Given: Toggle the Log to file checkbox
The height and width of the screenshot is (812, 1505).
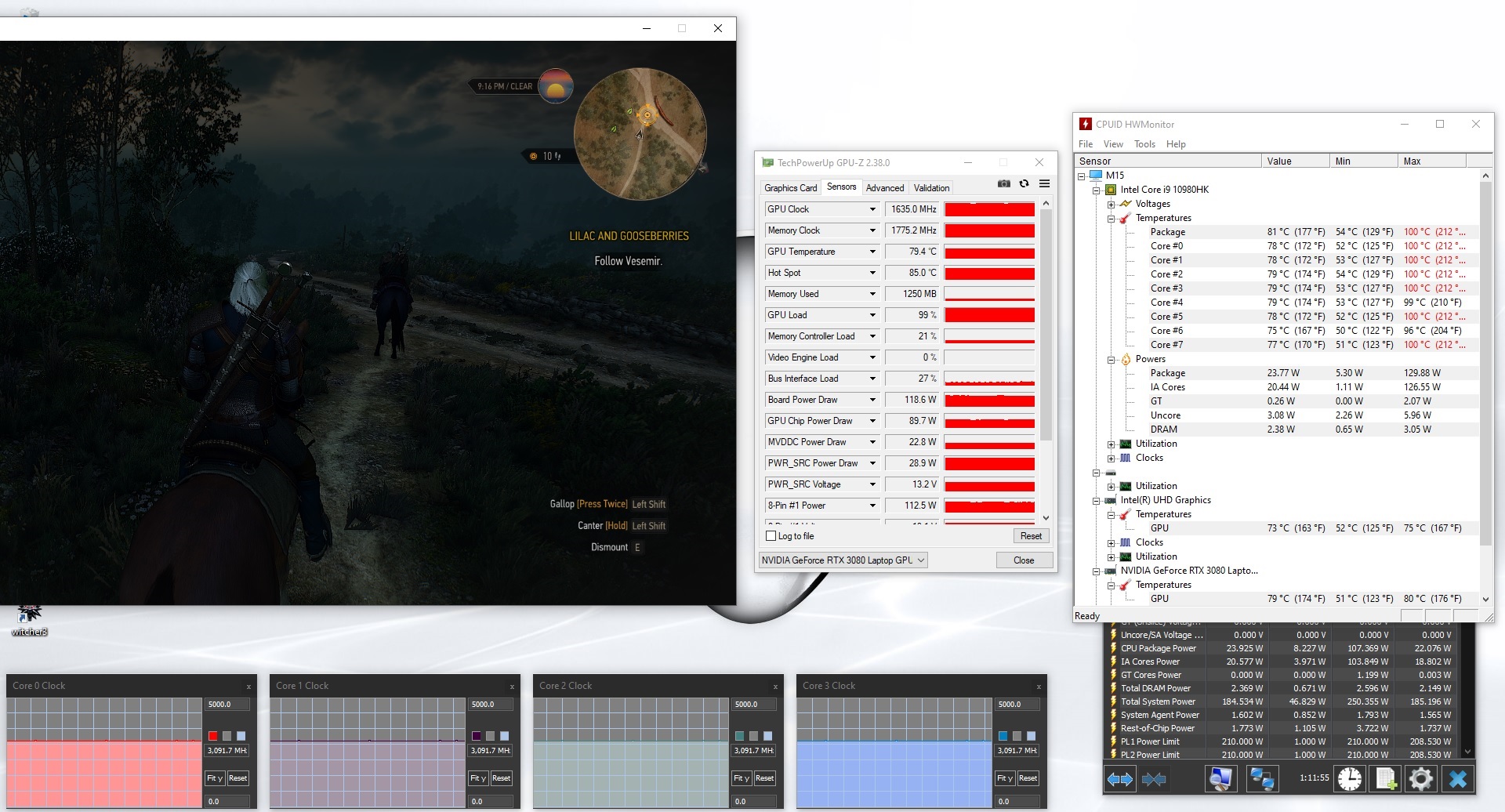Looking at the screenshot, I should tap(771, 536).
